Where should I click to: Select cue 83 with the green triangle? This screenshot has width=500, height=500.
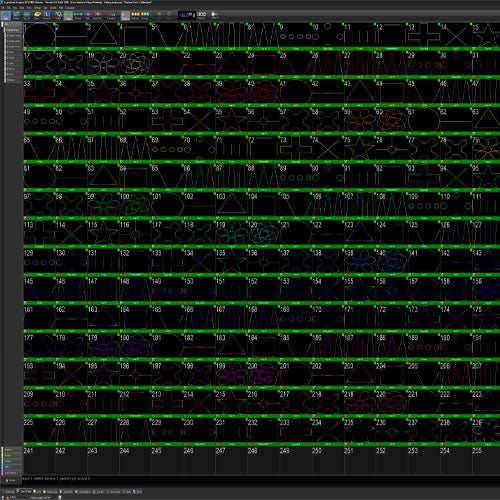tap(103, 178)
